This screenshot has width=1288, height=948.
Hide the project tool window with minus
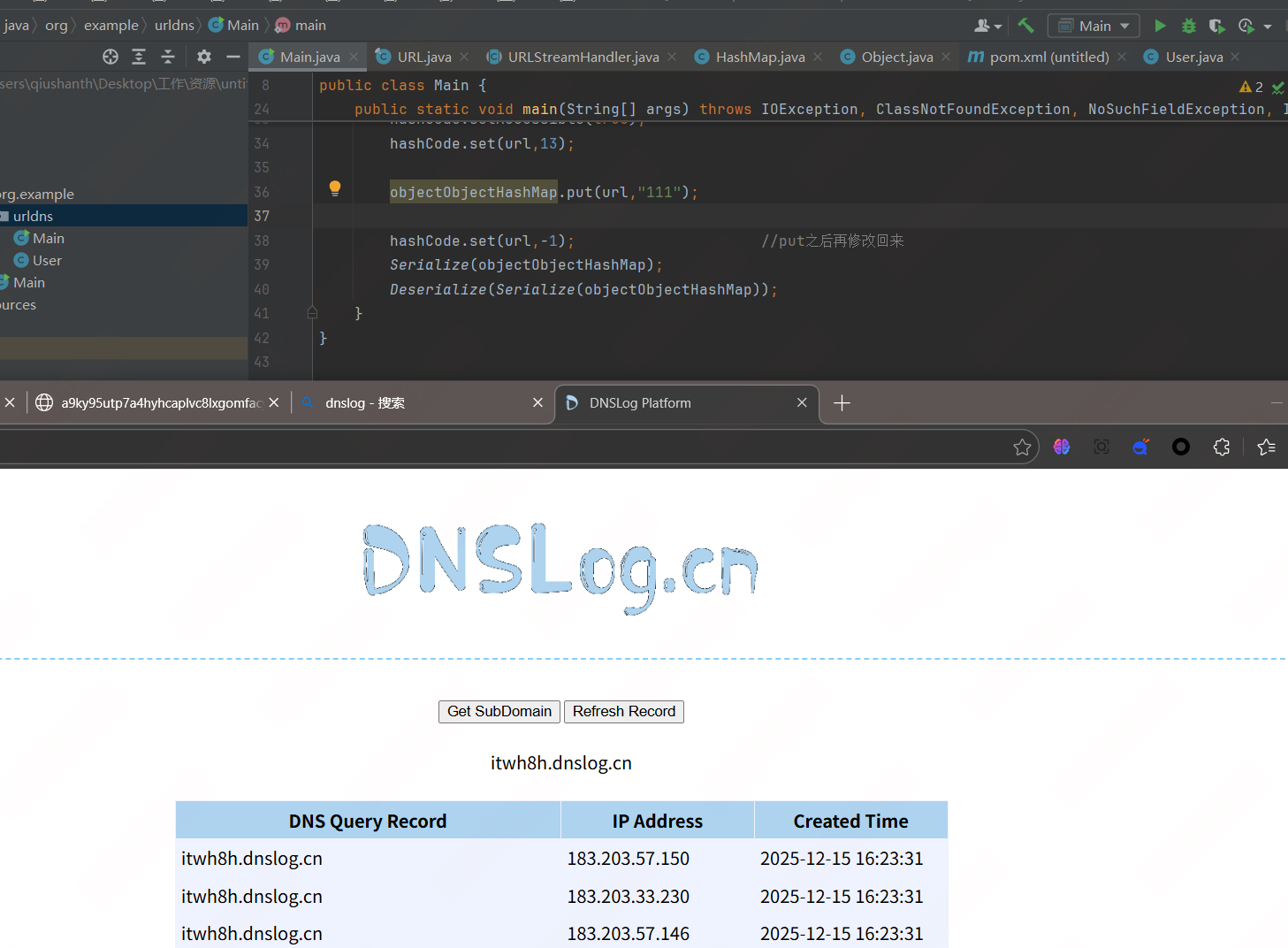coord(233,57)
